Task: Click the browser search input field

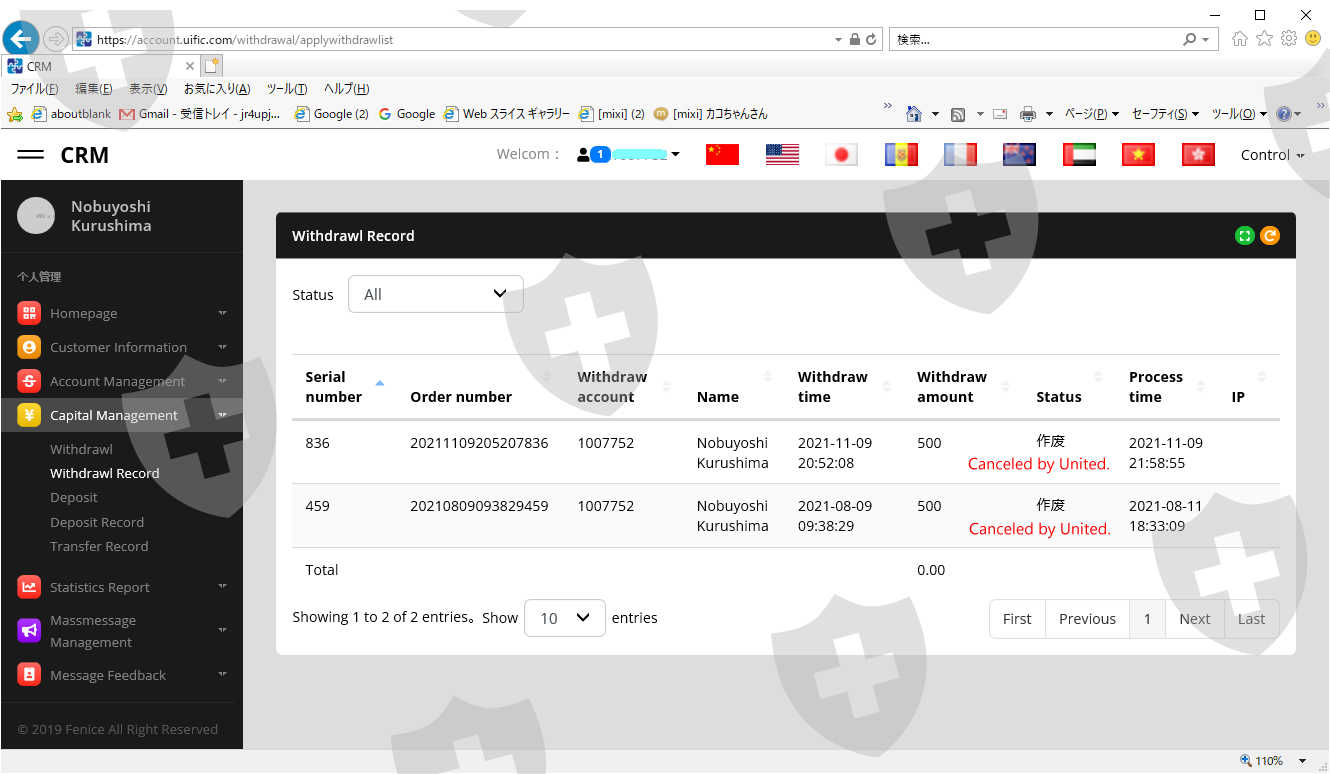Action: 1034,39
